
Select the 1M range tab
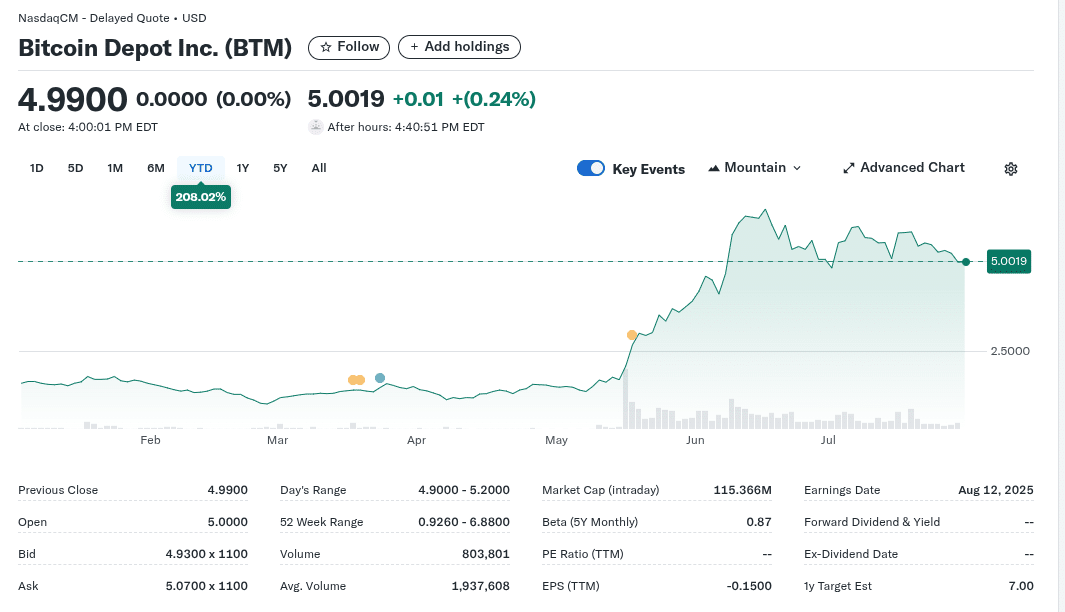pyautogui.click(x=115, y=168)
